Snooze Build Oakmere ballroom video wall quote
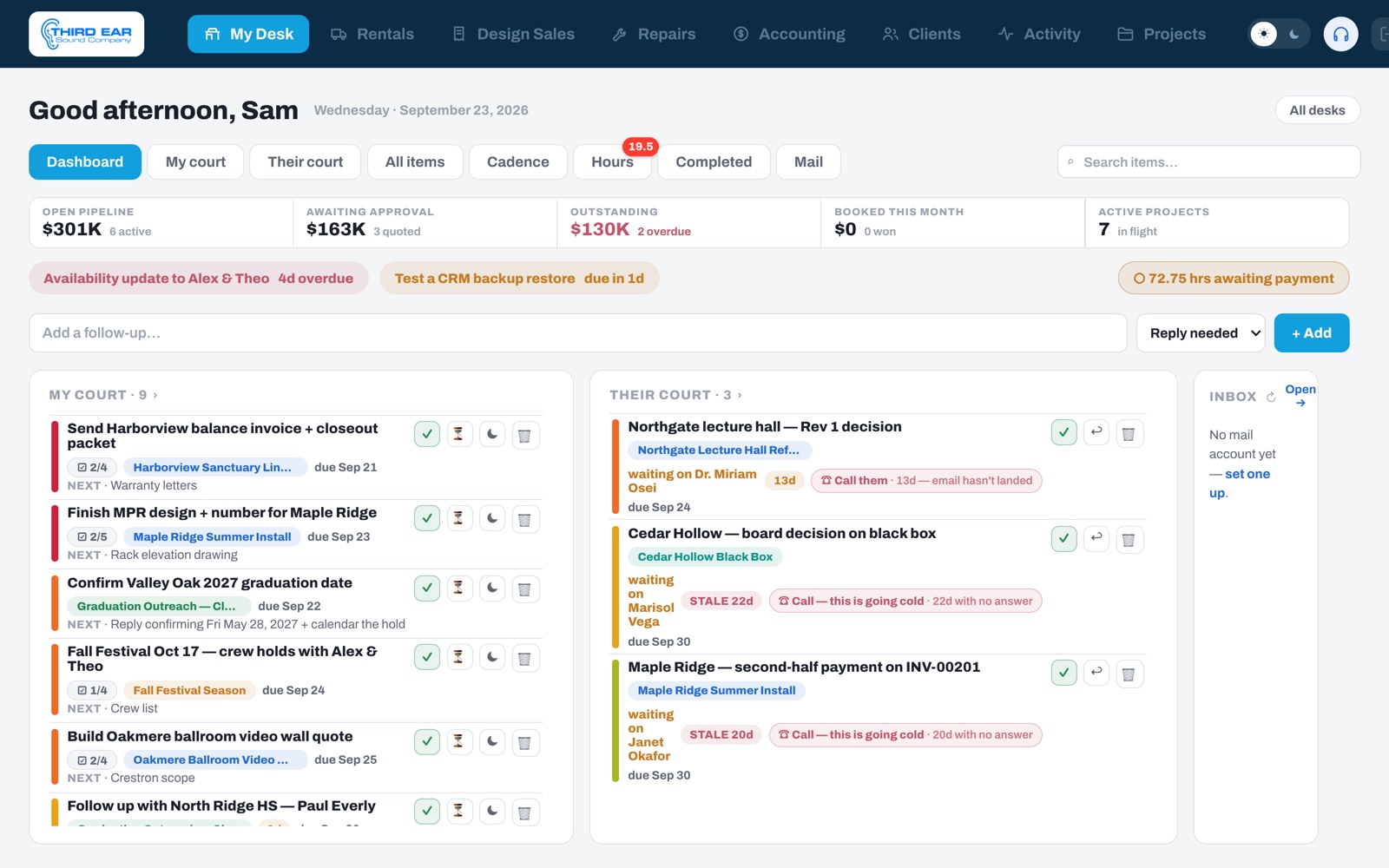 [x=492, y=741]
